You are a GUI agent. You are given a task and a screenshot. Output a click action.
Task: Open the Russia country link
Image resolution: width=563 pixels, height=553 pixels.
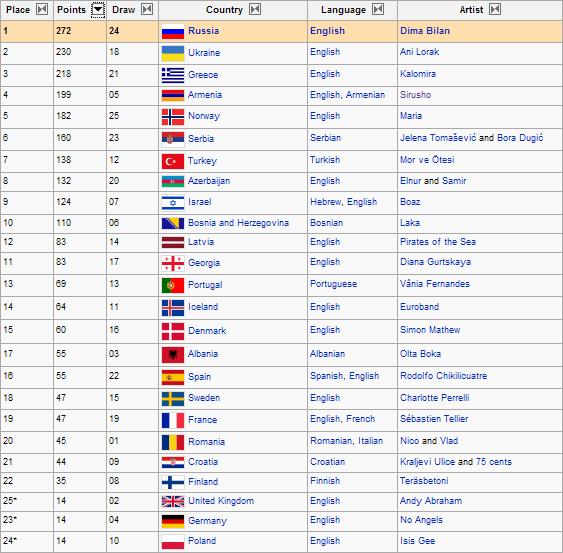(204, 31)
